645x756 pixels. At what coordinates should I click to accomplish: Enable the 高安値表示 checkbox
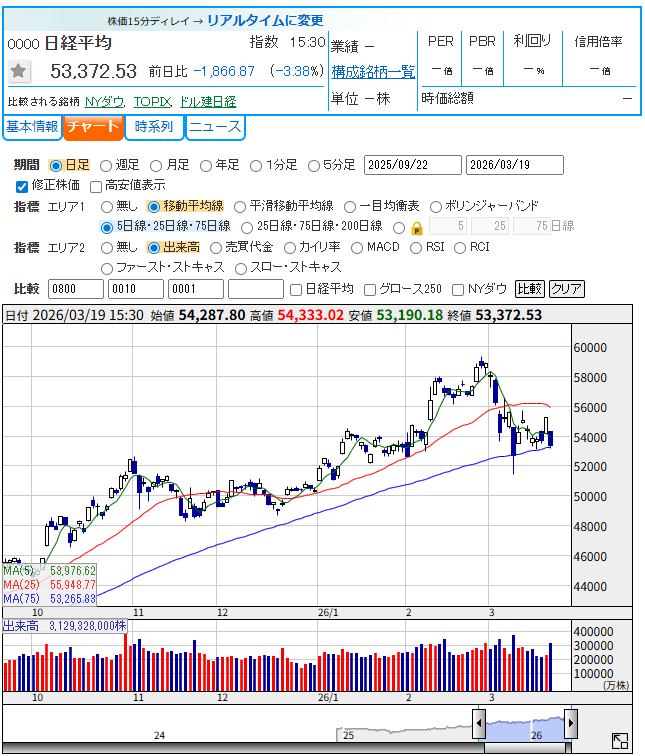click(x=96, y=186)
